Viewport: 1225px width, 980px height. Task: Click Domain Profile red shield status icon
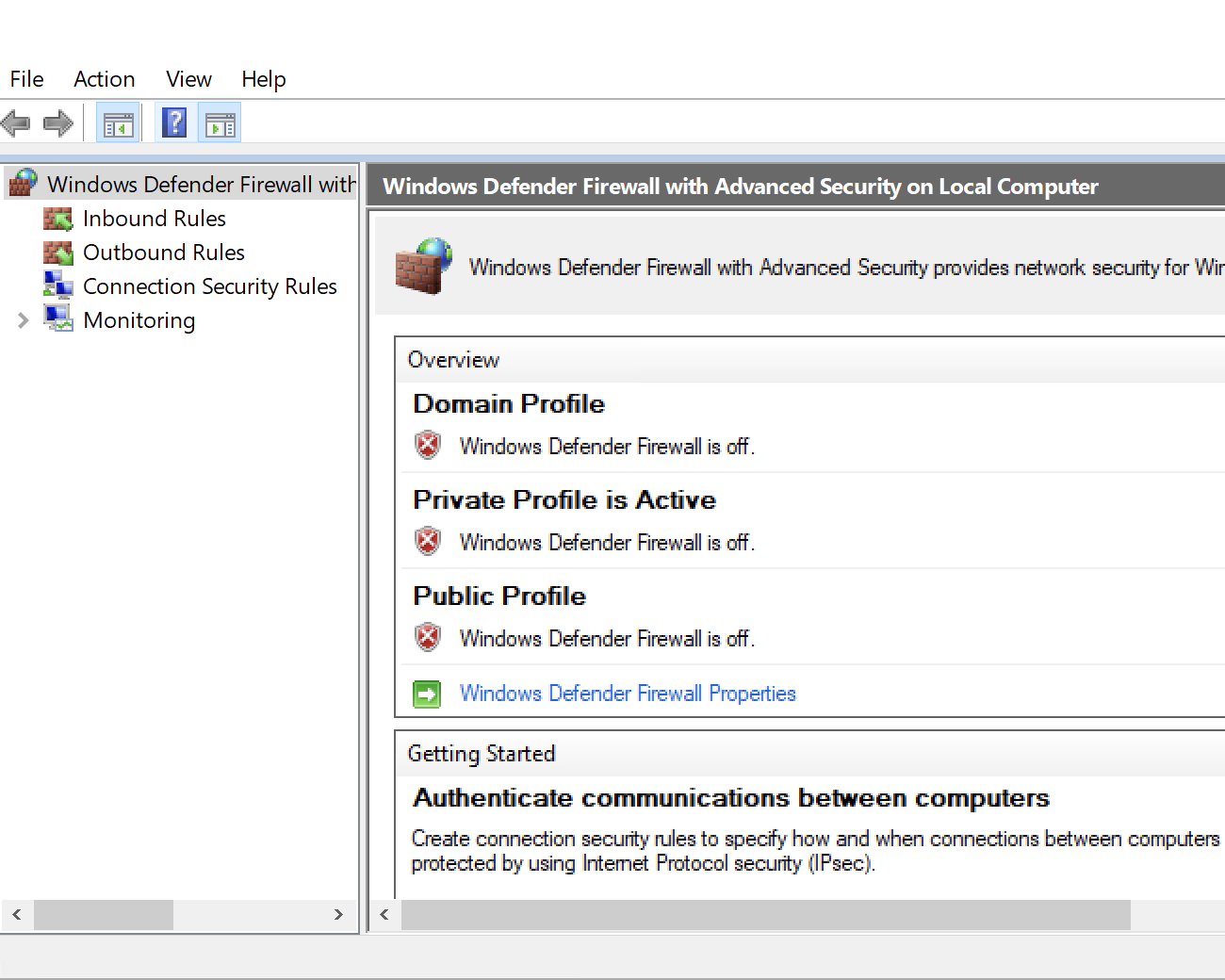click(428, 445)
